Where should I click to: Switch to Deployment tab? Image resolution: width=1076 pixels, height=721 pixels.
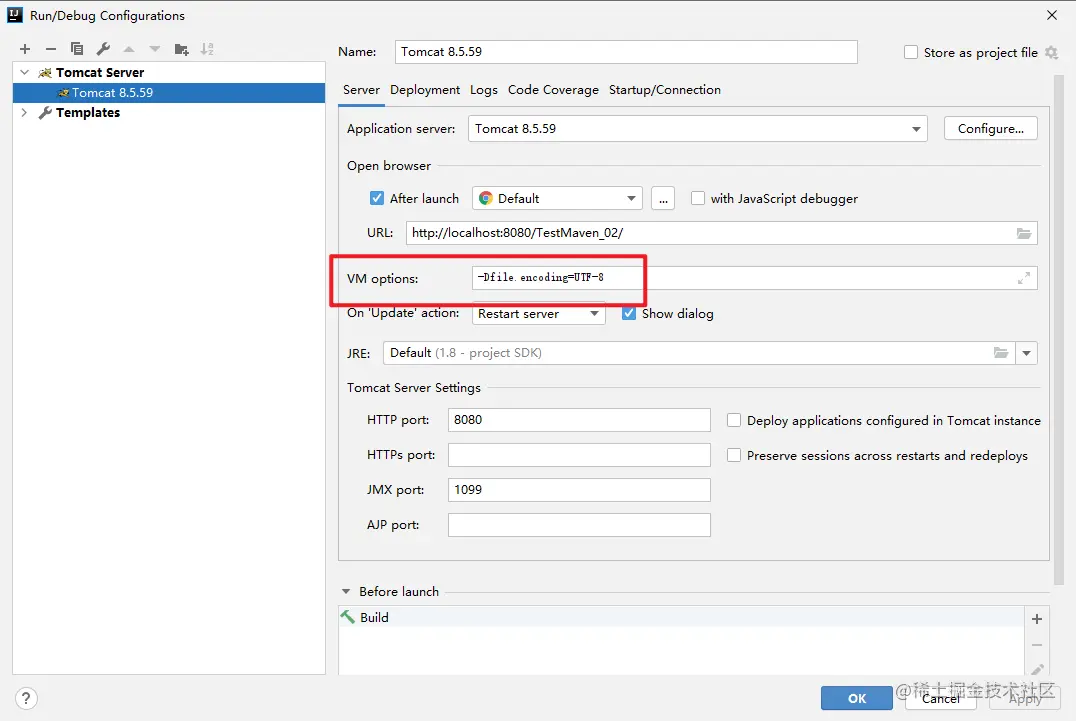(x=425, y=90)
